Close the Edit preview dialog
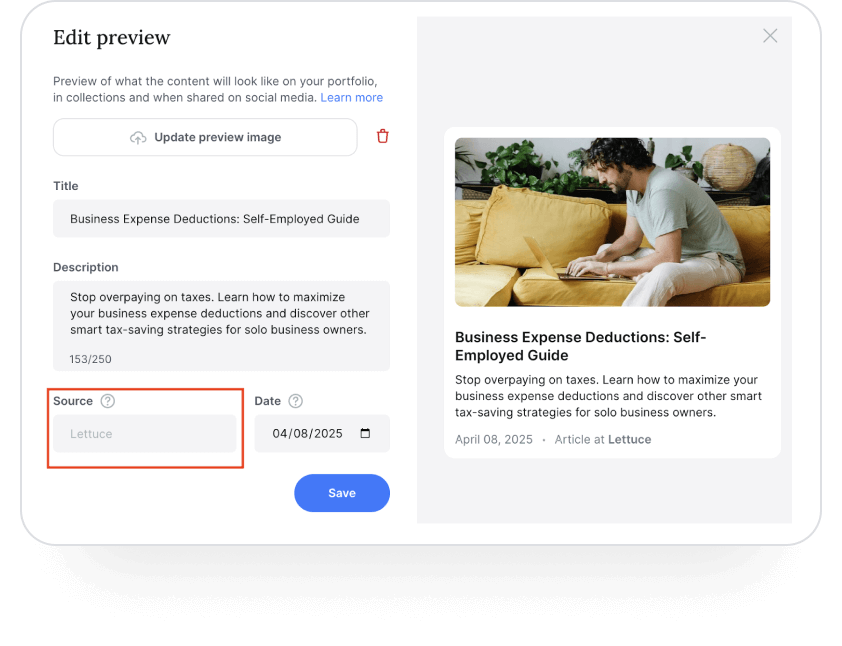Screen dimensions: 842x646 tap(770, 36)
